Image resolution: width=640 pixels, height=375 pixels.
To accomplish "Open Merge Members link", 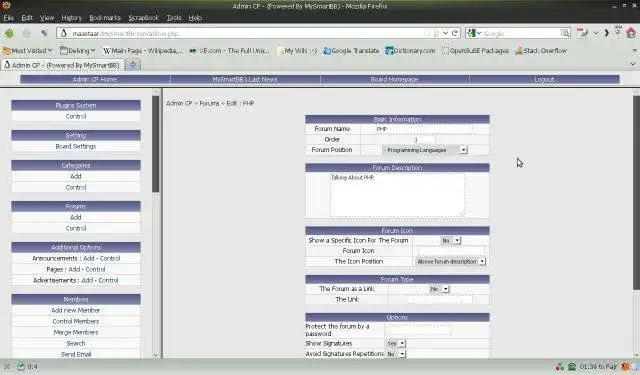I will 76,332.
